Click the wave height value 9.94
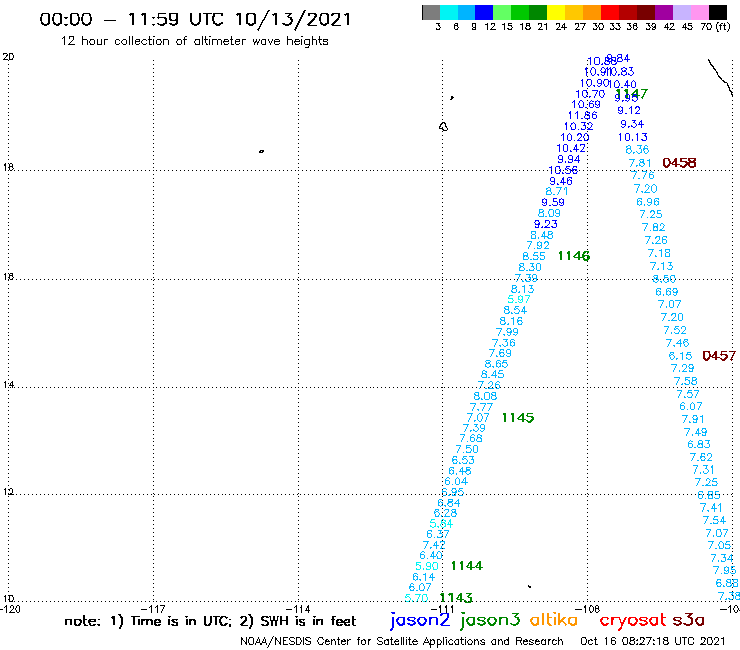740x650 pixels. (x=569, y=160)
